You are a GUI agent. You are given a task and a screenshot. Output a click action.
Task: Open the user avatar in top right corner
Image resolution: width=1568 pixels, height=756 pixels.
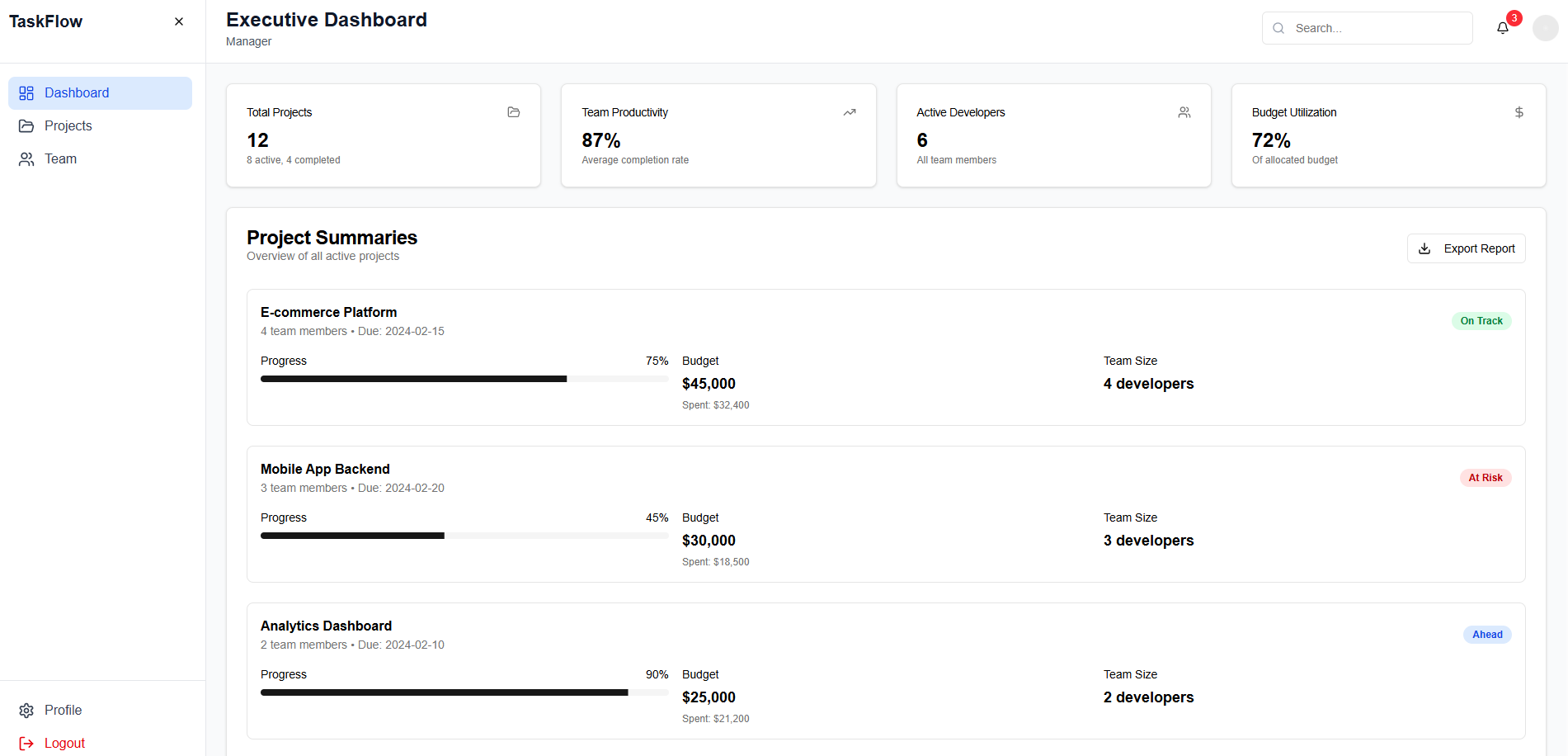[x=1546, y=27]
